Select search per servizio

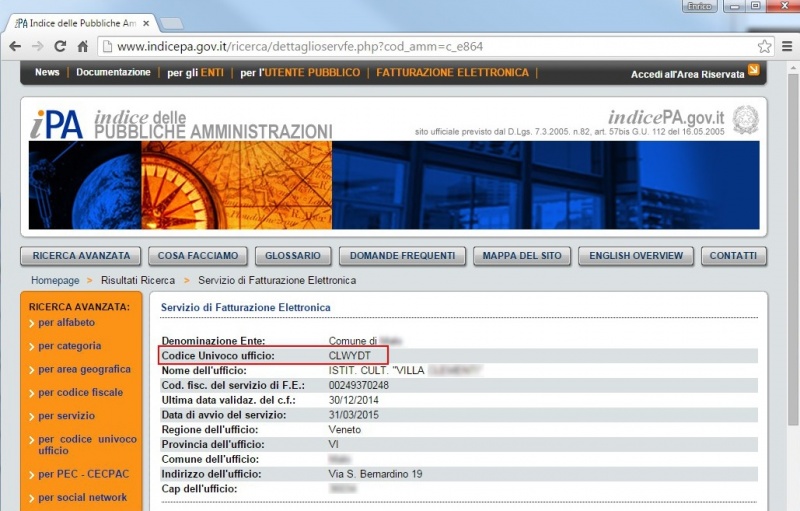66,416
